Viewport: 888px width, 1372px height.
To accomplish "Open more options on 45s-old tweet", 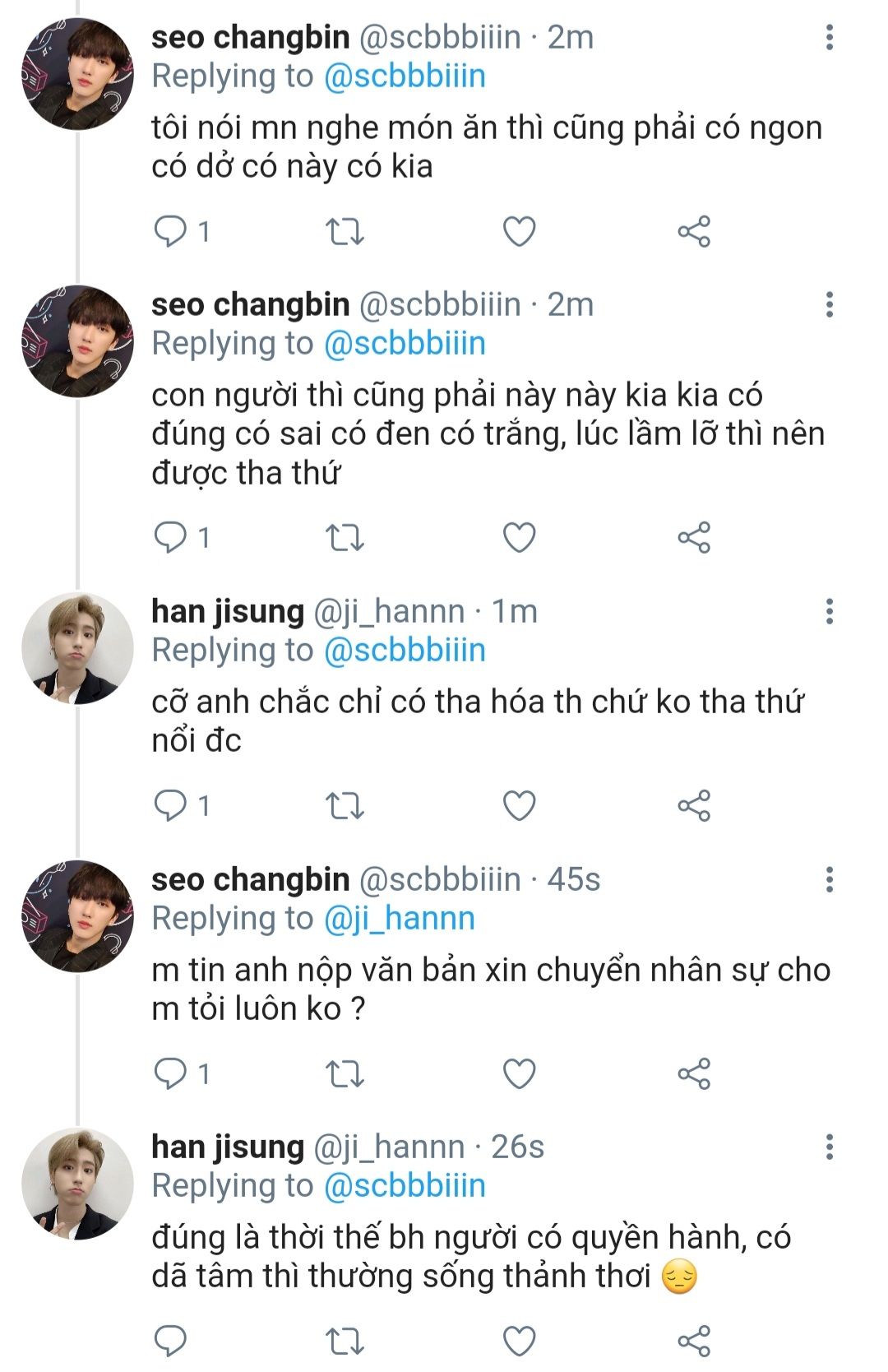I will click(829, 879).
